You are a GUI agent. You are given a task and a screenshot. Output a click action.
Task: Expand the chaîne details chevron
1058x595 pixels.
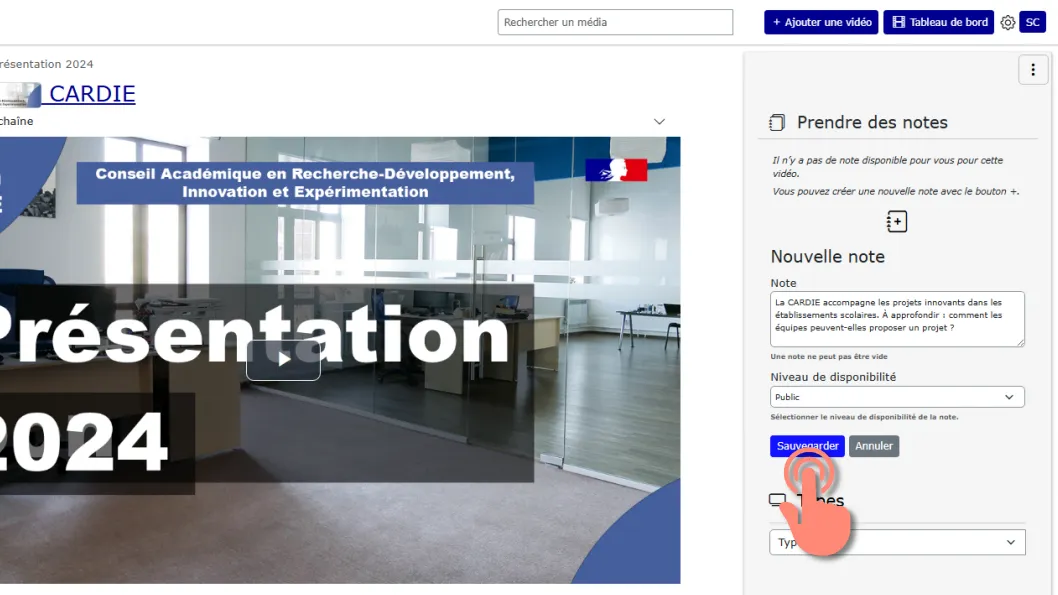click(659, 122)
